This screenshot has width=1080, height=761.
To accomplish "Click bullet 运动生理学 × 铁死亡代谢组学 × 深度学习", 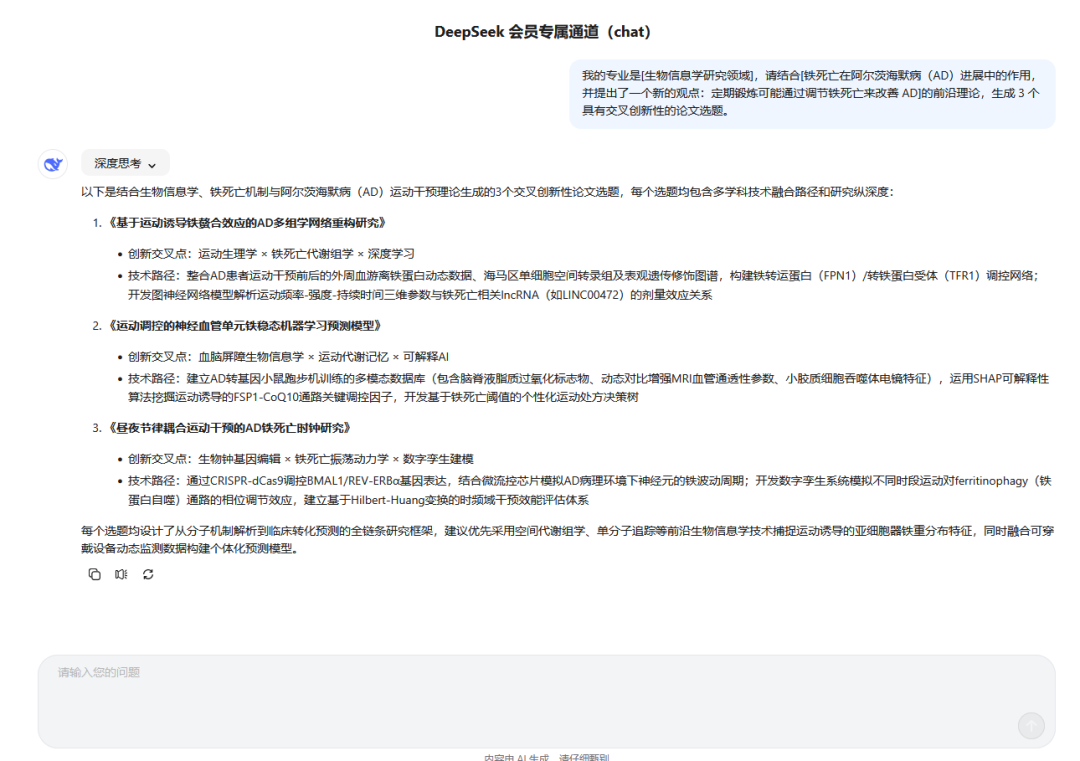I will coord(271,253).
